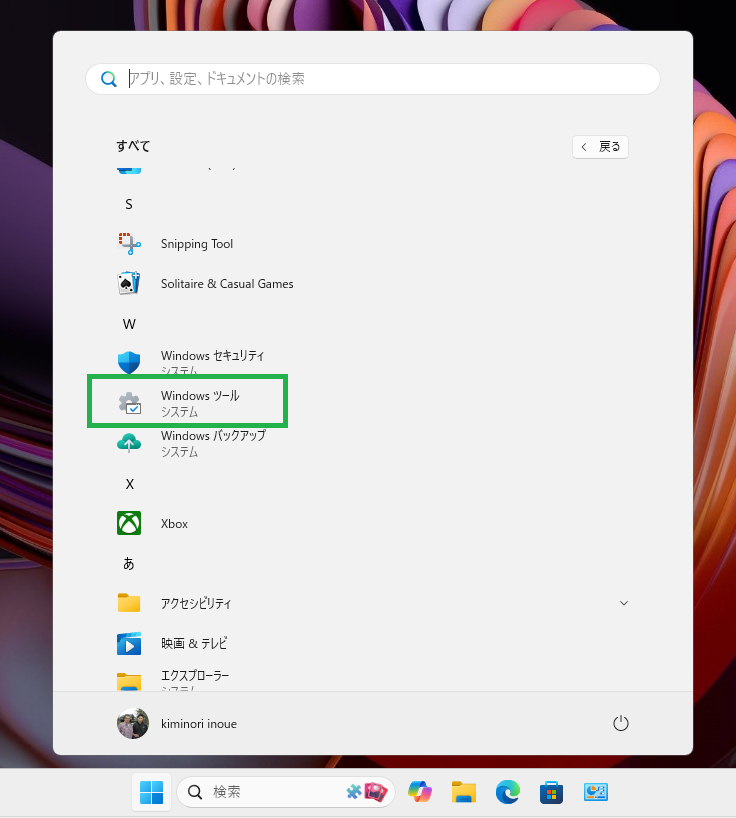
Task: Open the last taskbar app with monitor icon
Action: point(596,792)
